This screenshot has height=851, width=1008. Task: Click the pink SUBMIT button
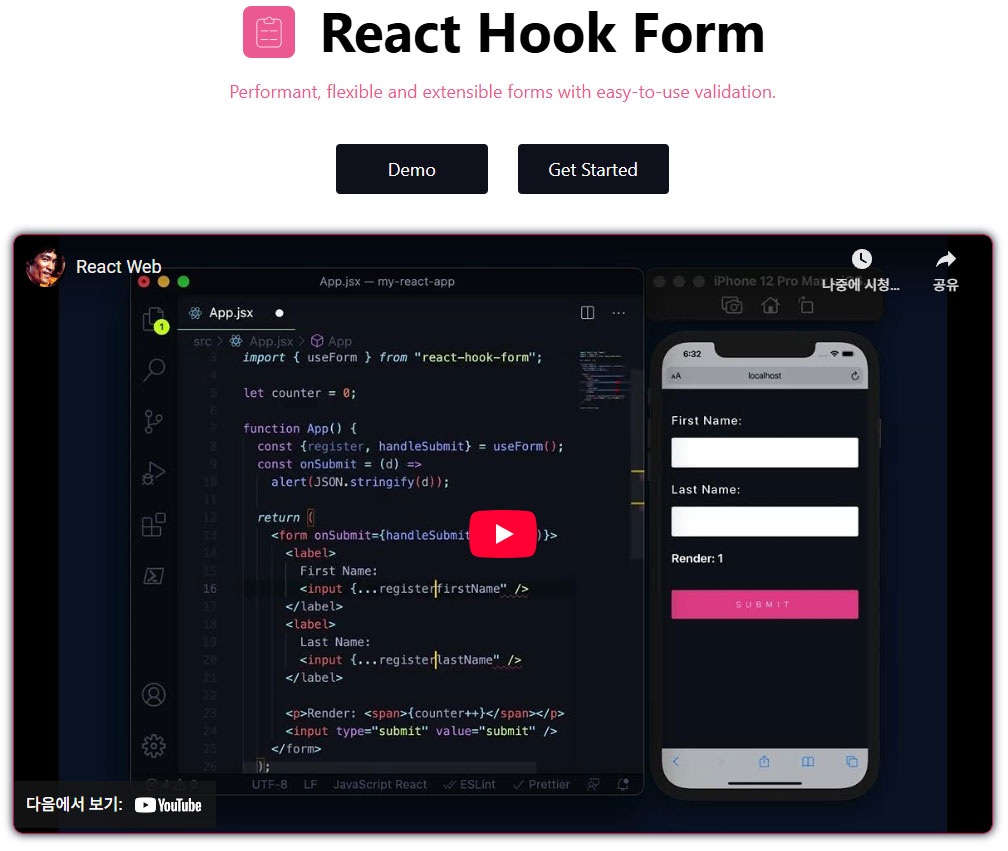(x=764, y=604)
